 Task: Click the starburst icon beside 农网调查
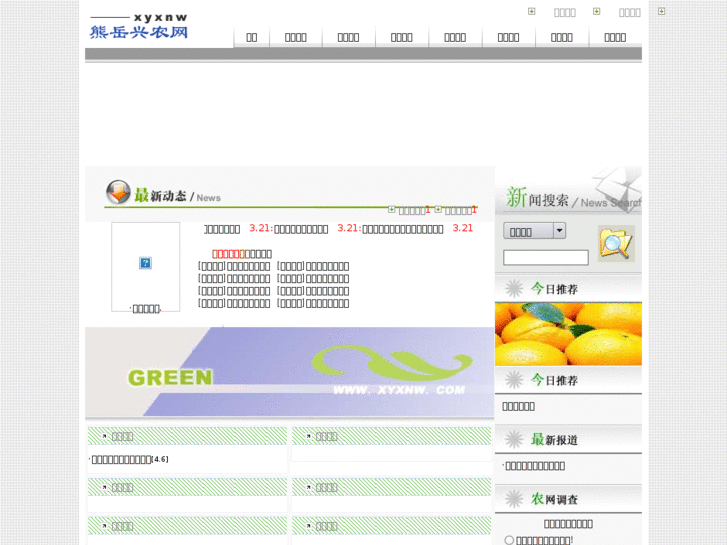click(x=514, y=499)
